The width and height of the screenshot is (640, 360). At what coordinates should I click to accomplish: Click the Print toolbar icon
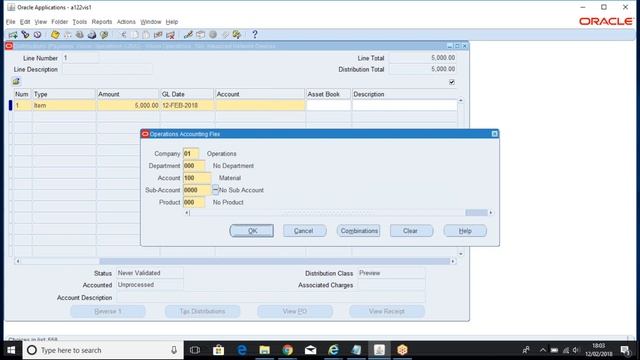[x=92, y=35]
